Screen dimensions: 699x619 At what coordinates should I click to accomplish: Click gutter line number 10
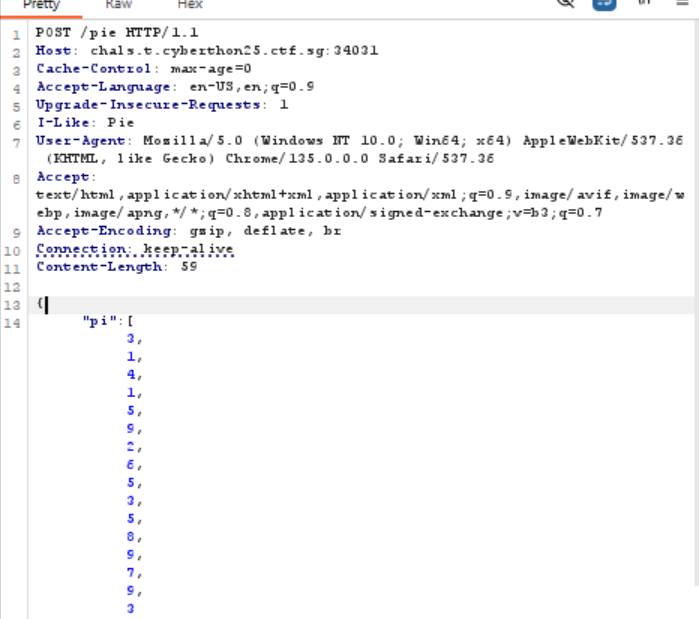[x=12, y=251]
